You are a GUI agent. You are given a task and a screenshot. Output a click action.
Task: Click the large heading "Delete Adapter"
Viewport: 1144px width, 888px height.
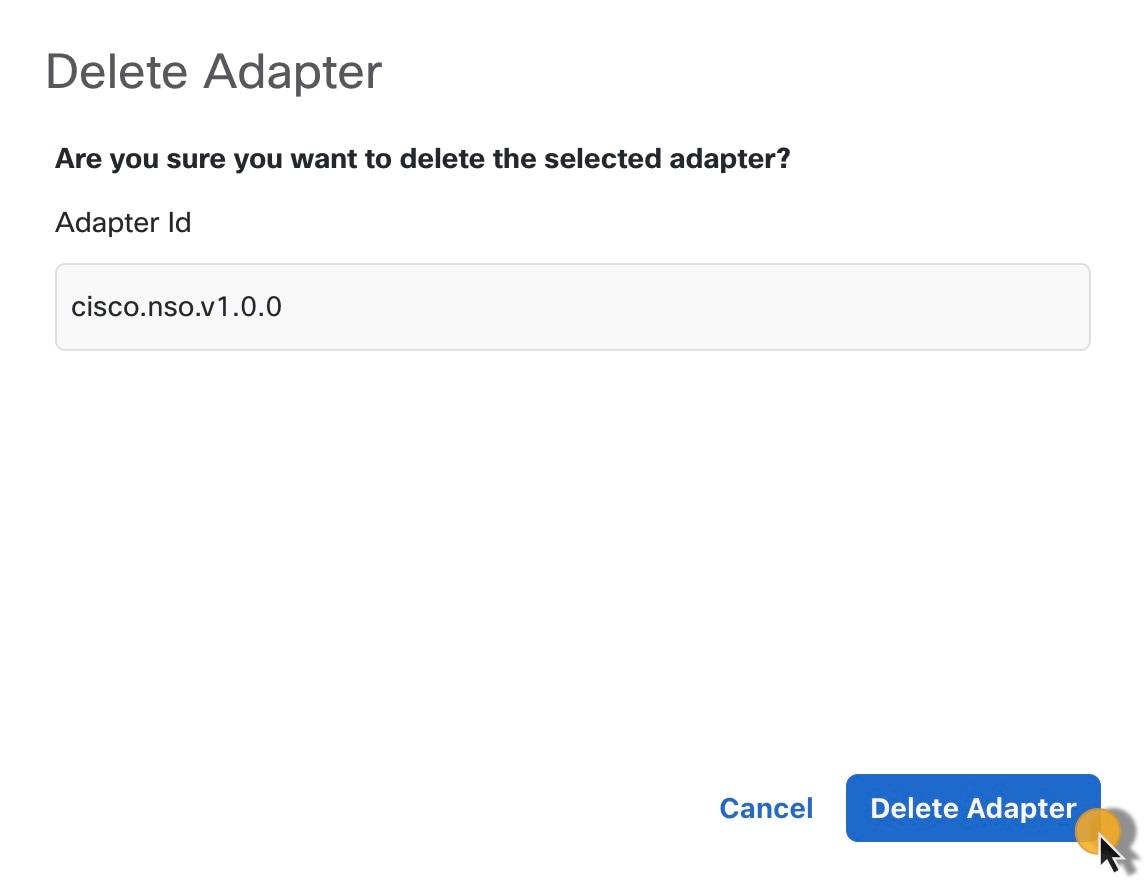tap(214, 72)
